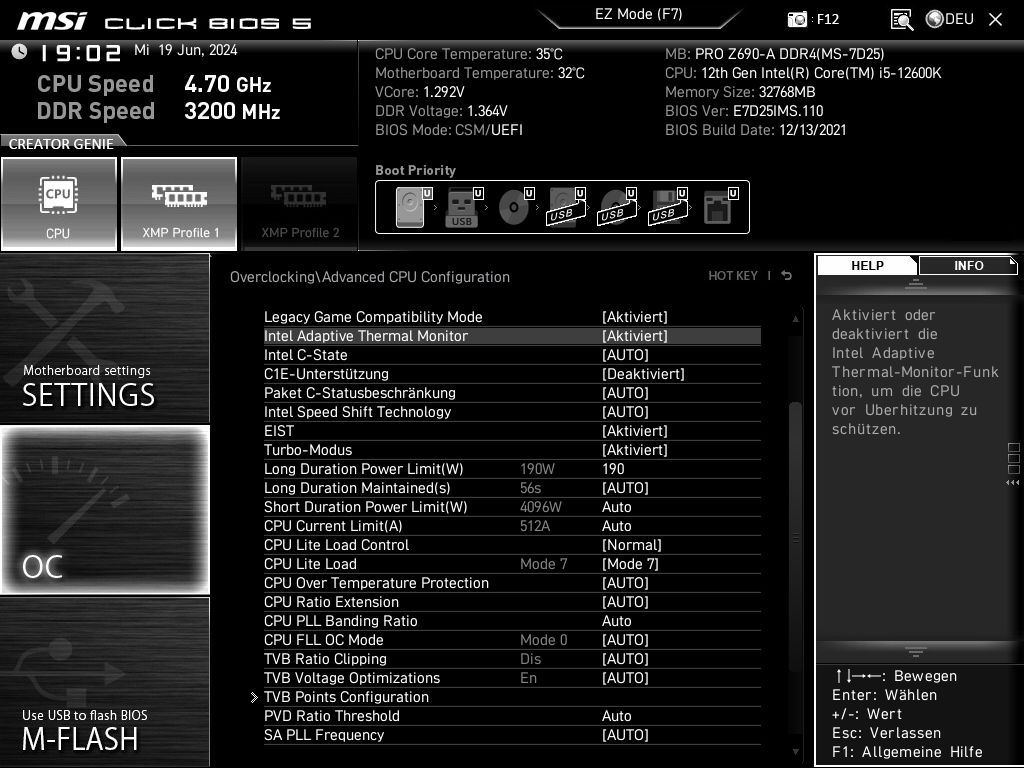Open M-FLASH BIOS flashing section
Image resolution: width=1024 pixels, height=768 pixels.
pos(105,681)
